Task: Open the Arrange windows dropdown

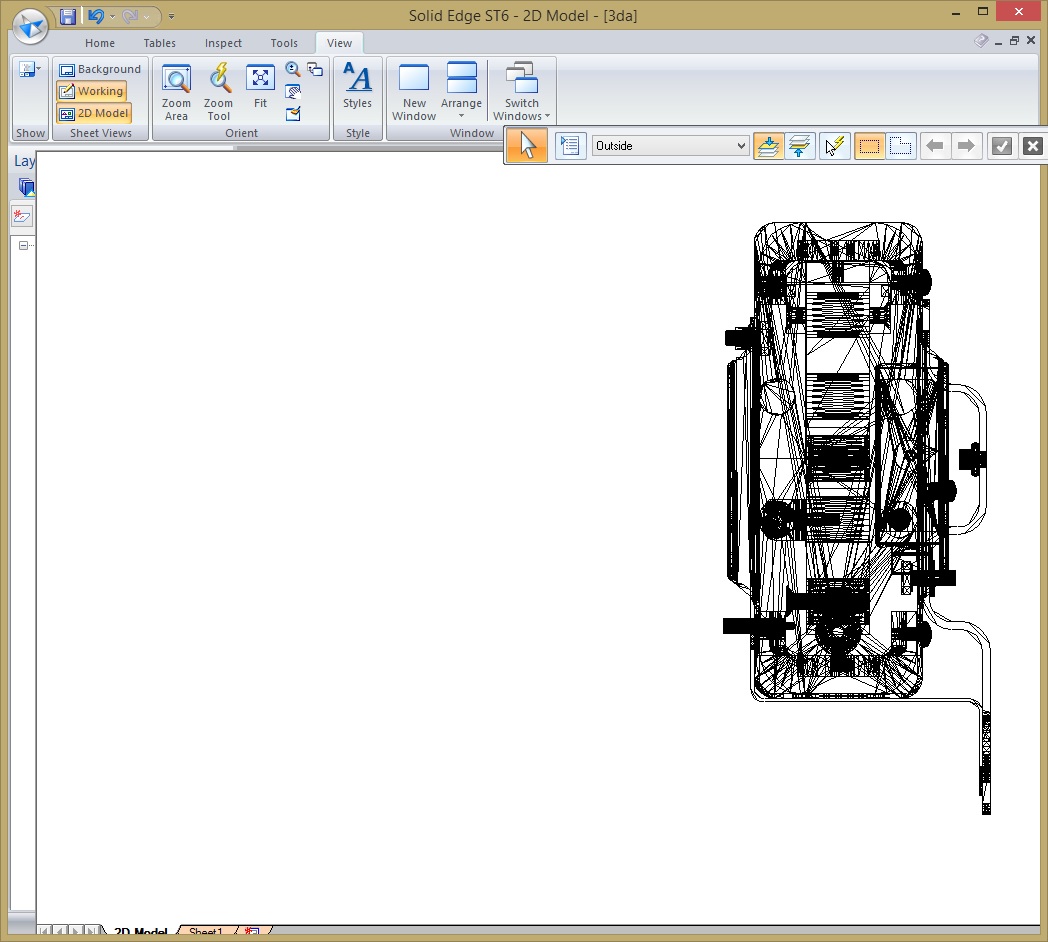Action: click(461, 90)
